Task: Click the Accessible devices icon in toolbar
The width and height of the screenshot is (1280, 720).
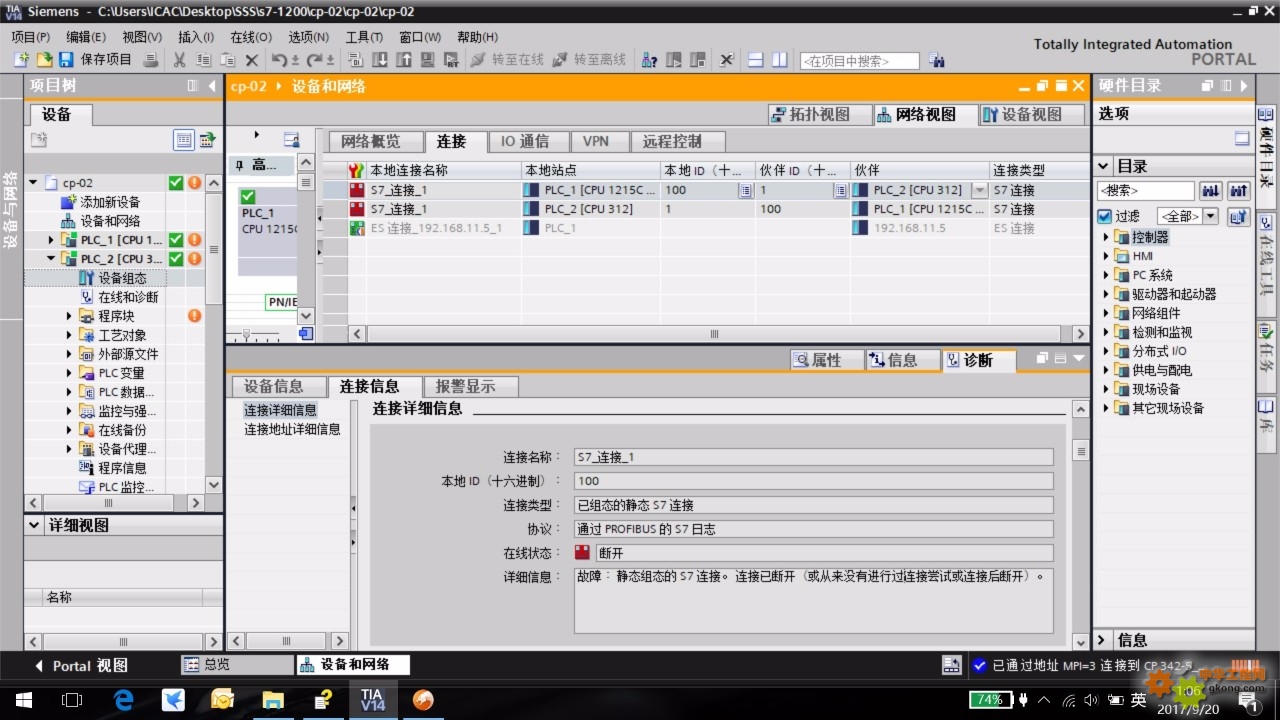Action: coord(649,60)
